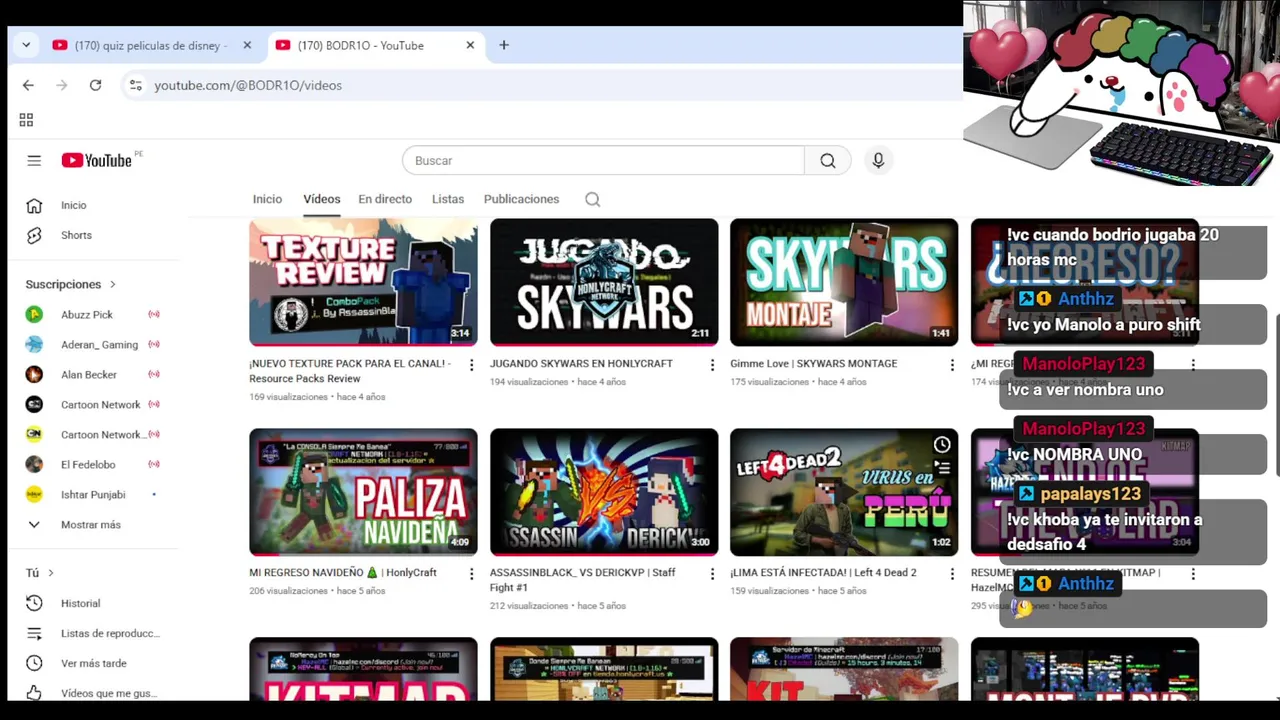1280x720 pixels.
Task: Open the browser apps grid icon
Action: (26, 120)
